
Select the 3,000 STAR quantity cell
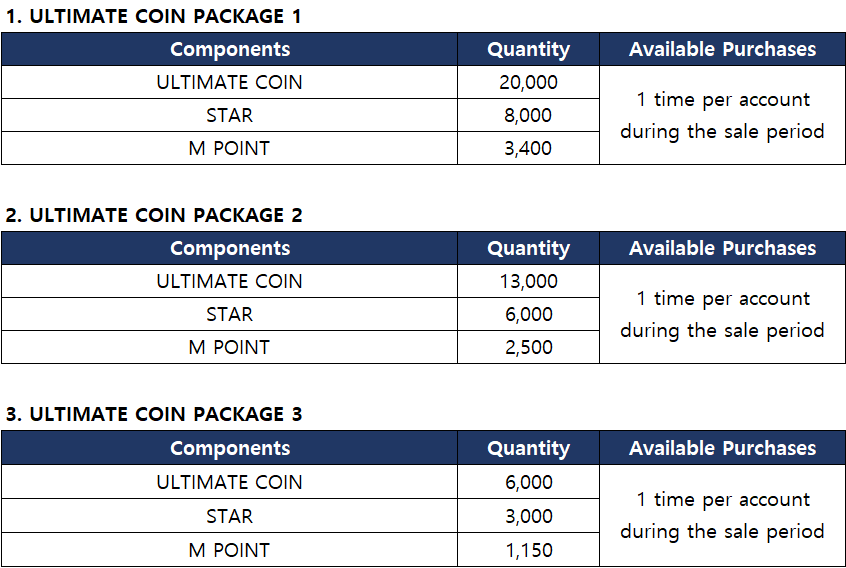(528, 516)
